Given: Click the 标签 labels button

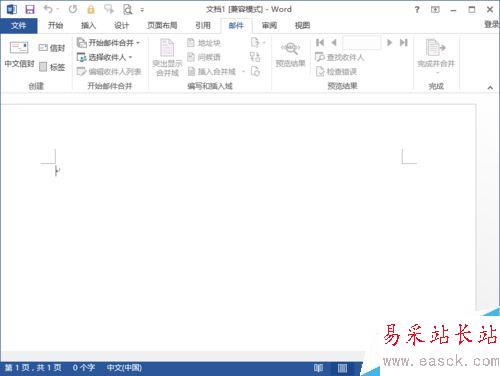Looking at the screenshot, I should [52, 67].
